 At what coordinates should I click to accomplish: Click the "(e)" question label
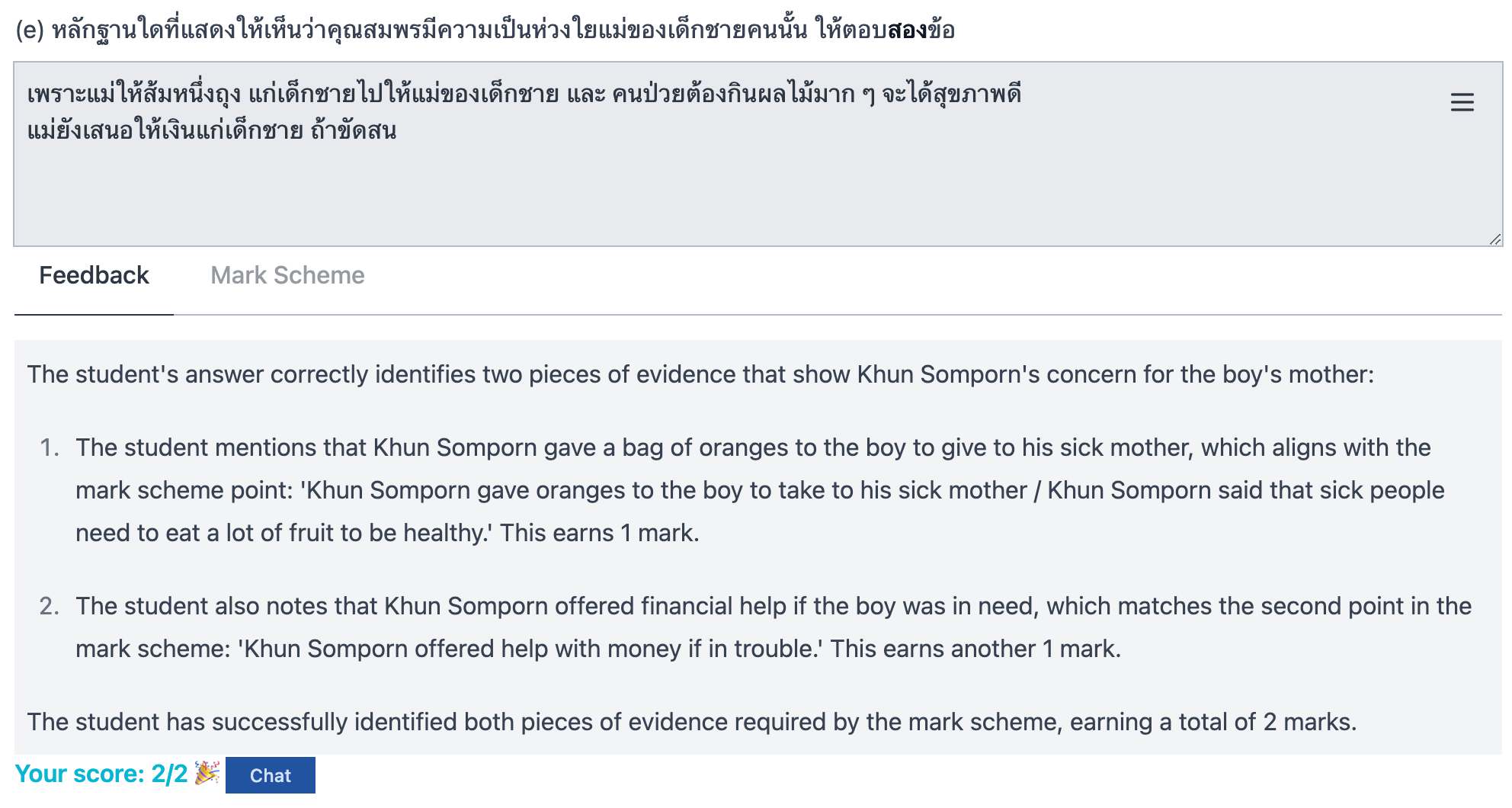coord(30,30)
